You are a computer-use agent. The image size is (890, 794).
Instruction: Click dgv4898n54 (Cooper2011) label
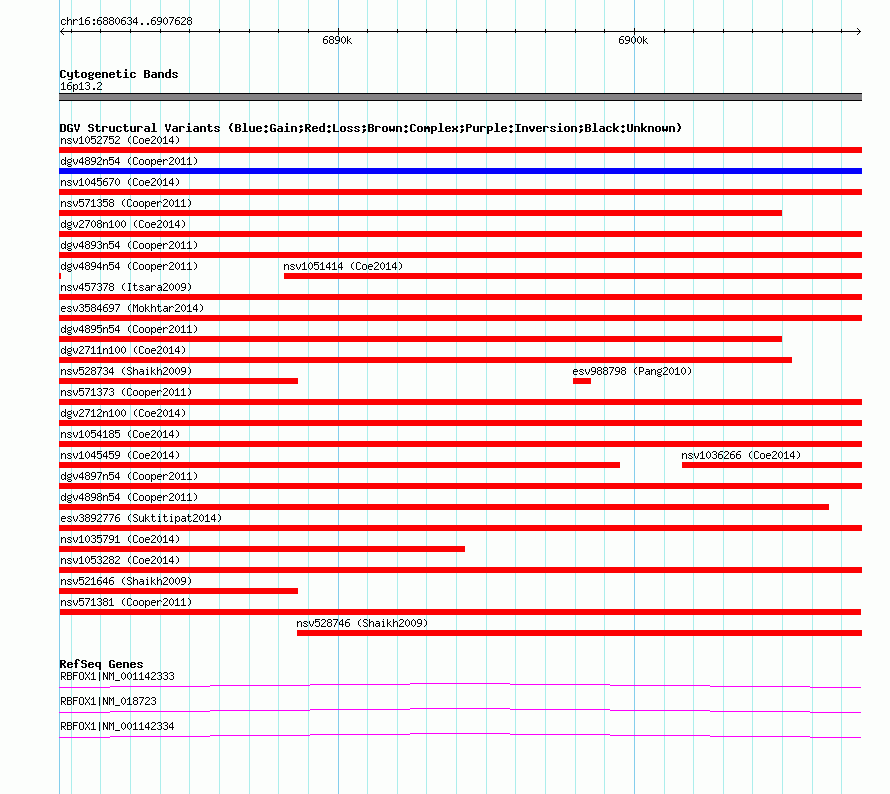(x=129, y=497)
